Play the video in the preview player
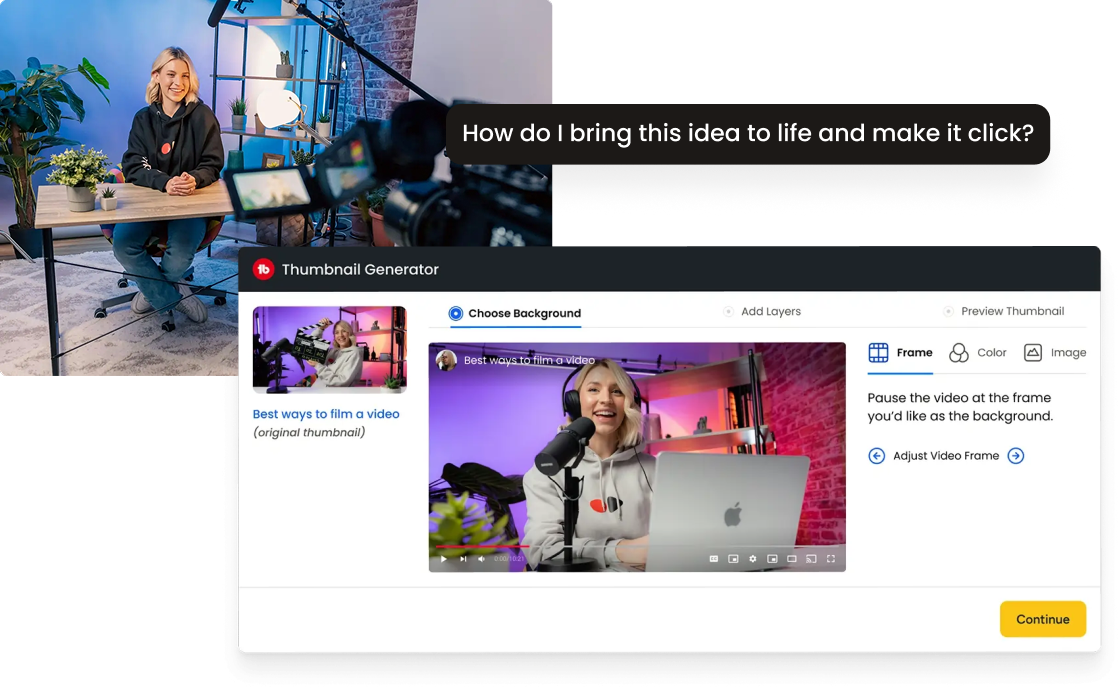This screenshot has width=1120, height=689. point(444,559)
